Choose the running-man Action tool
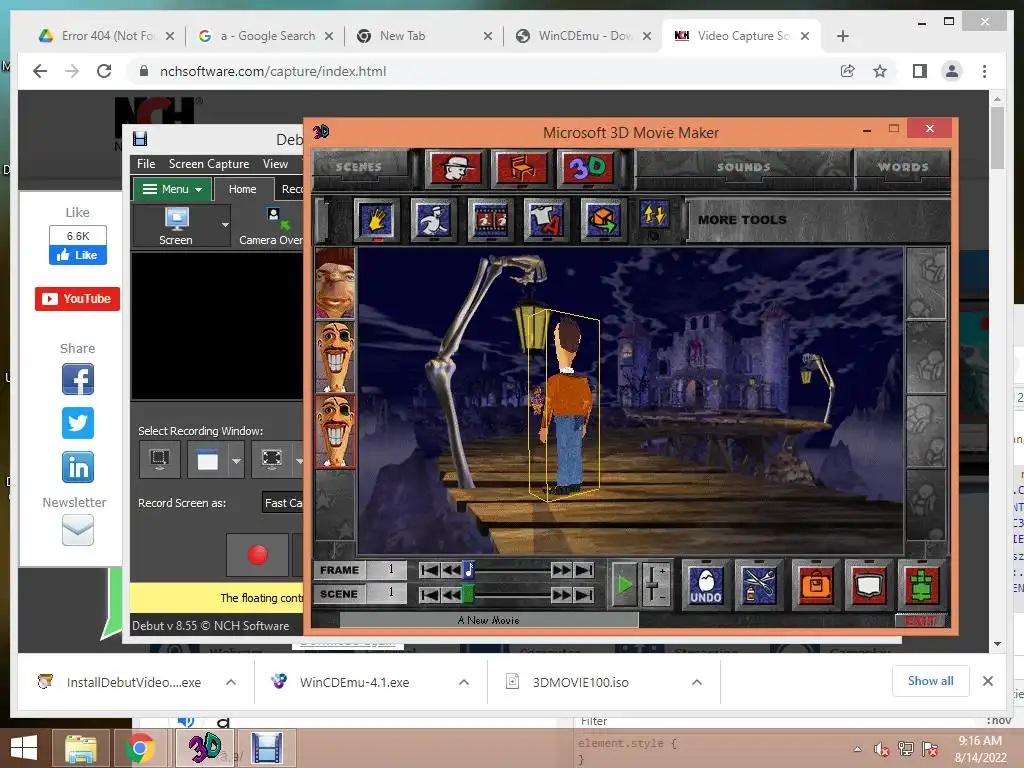 point(433,219)
